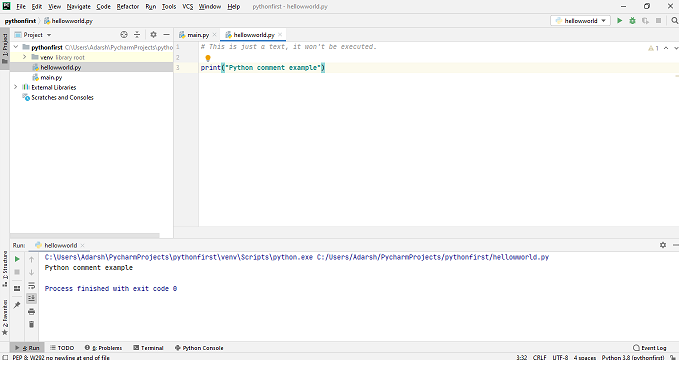This screenshot has height=366, width=679.
Task: Click the stop icon in the Run panel
Action: coord(17,272)
